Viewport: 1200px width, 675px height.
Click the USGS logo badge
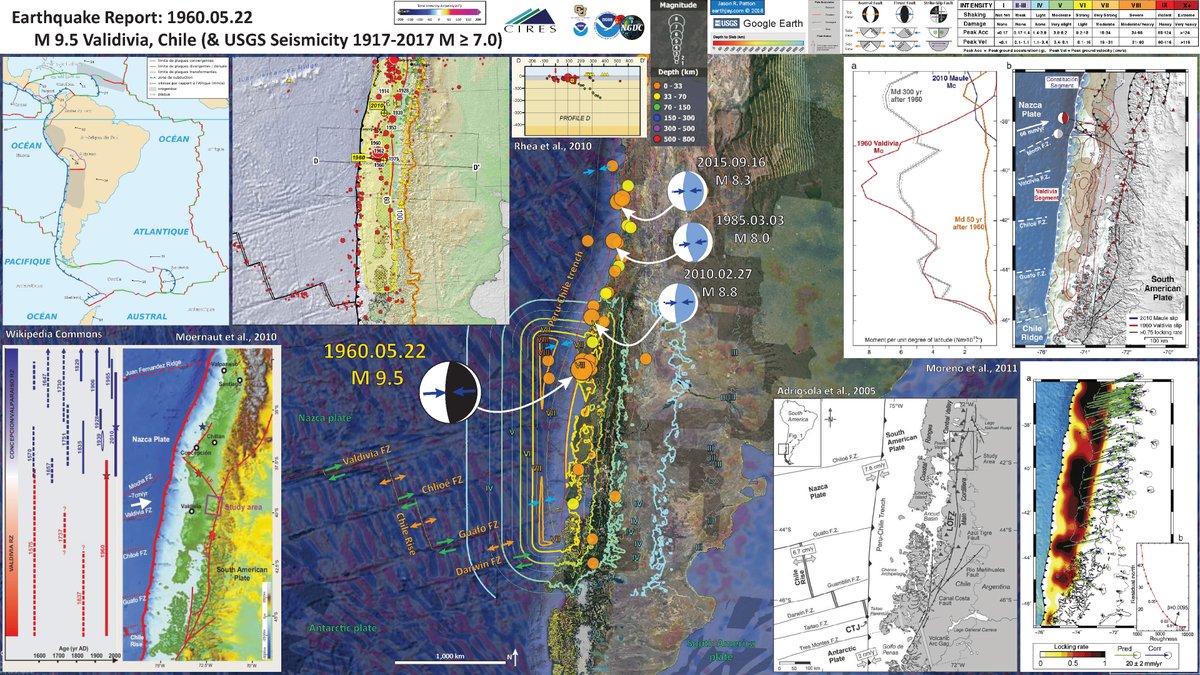727,22
